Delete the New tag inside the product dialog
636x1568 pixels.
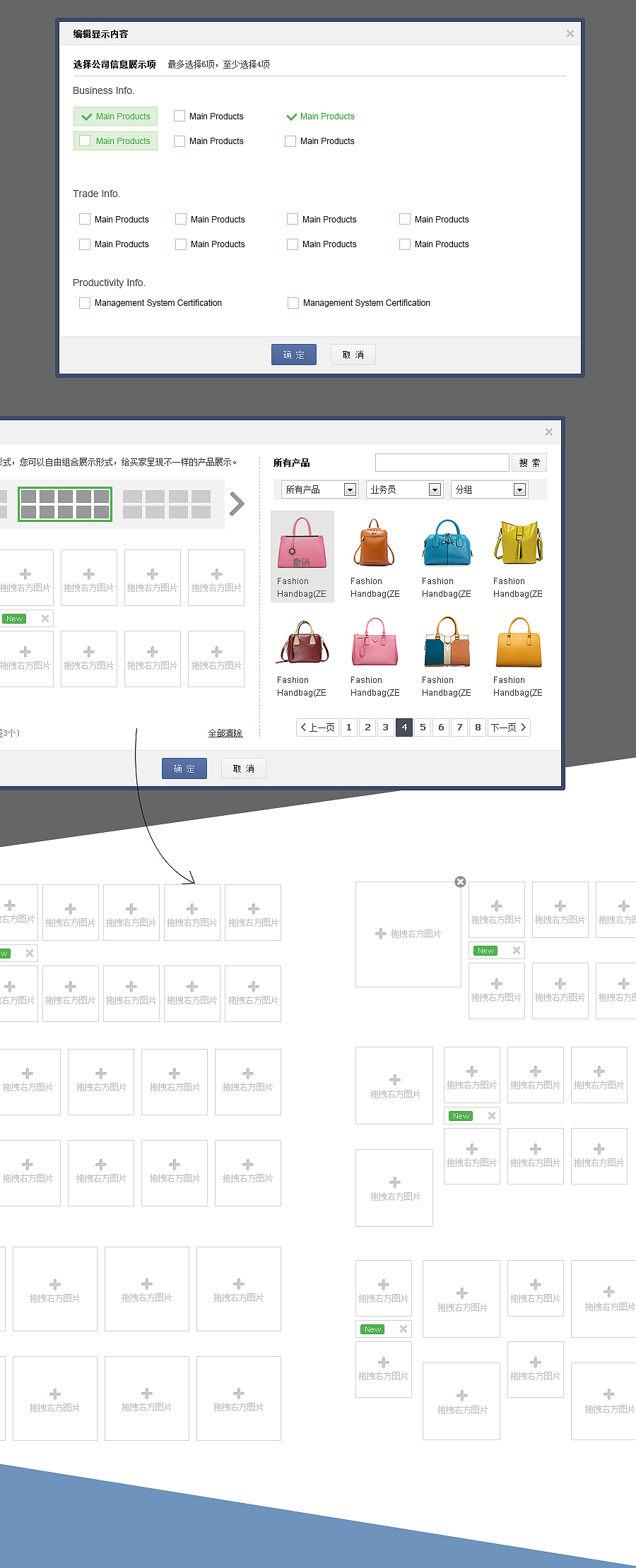[x=45, y=618]
